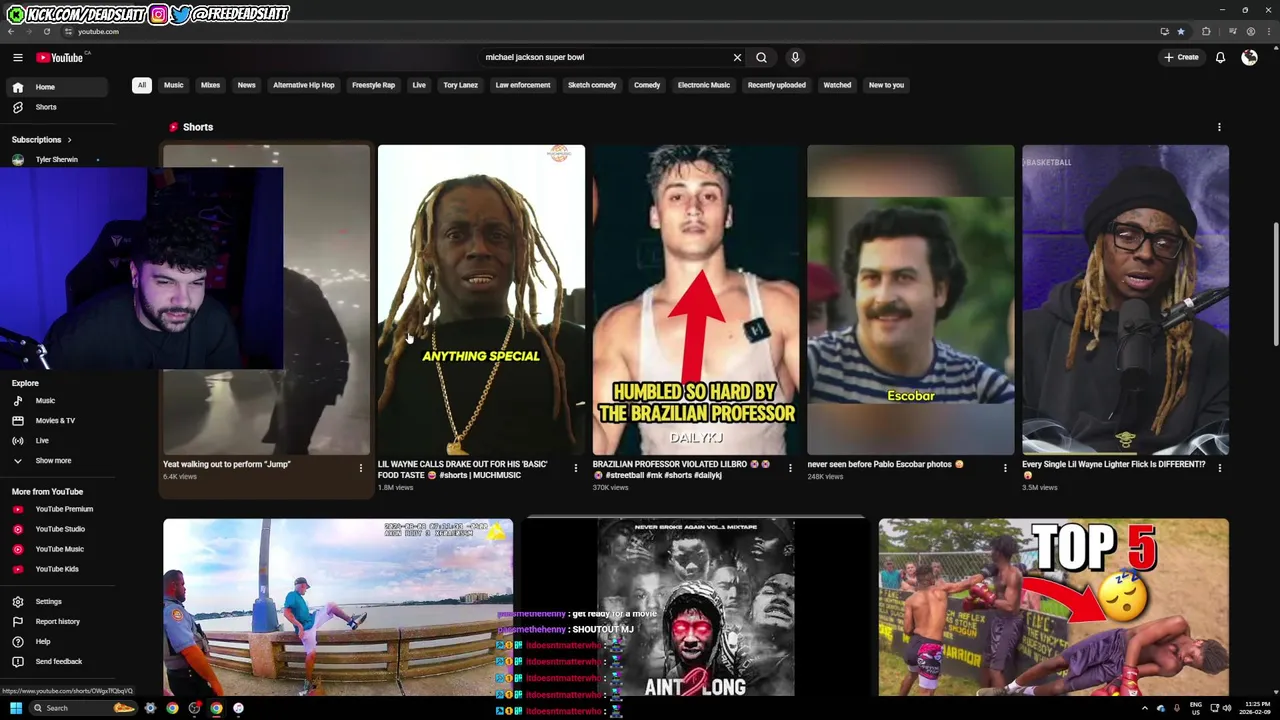The width and height of the screenshot is (1280, 720).
Task: Select the Electronic Music chip
Action: [x=704, y=85]
